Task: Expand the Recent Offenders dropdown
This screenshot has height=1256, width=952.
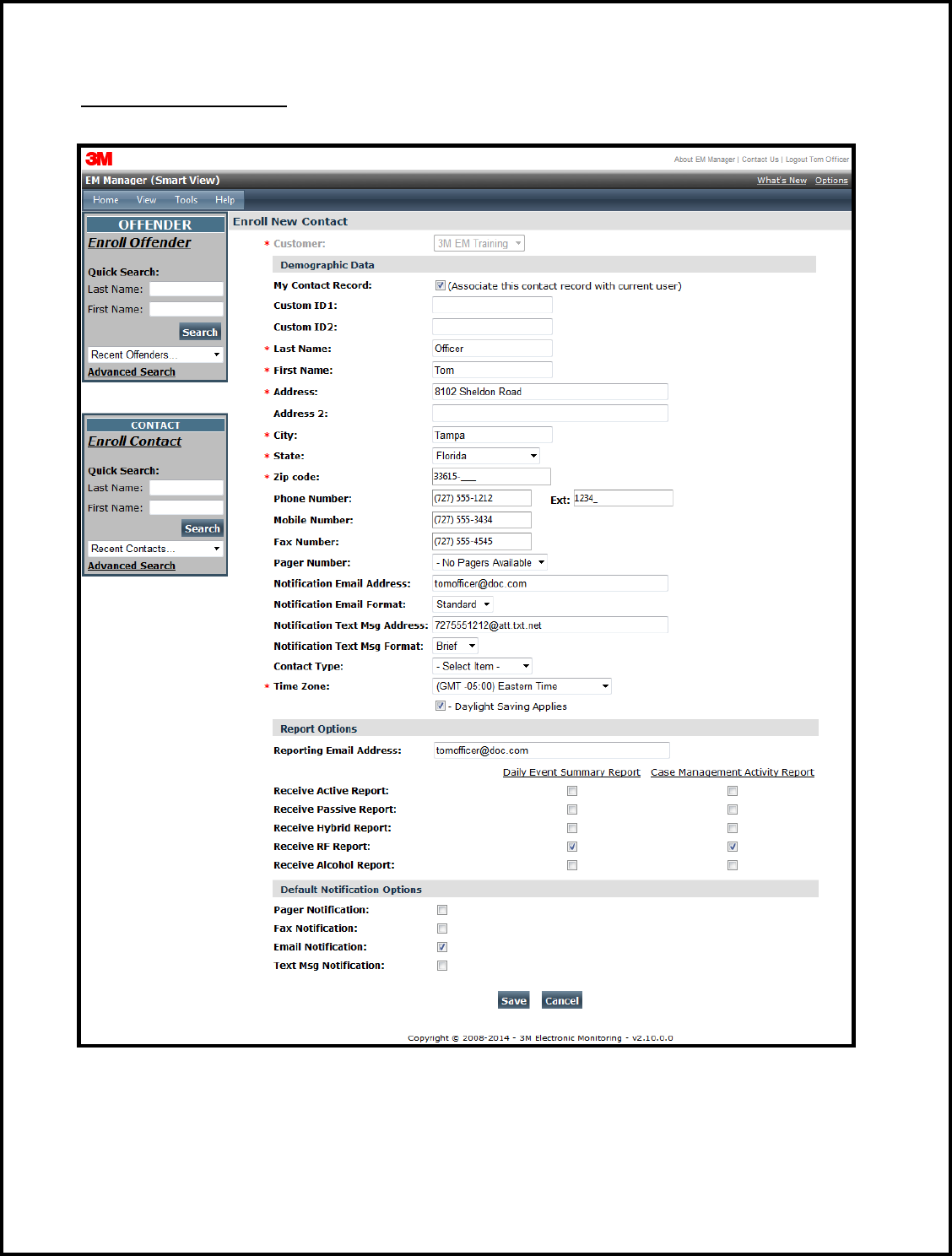Action: click(155, 355)
